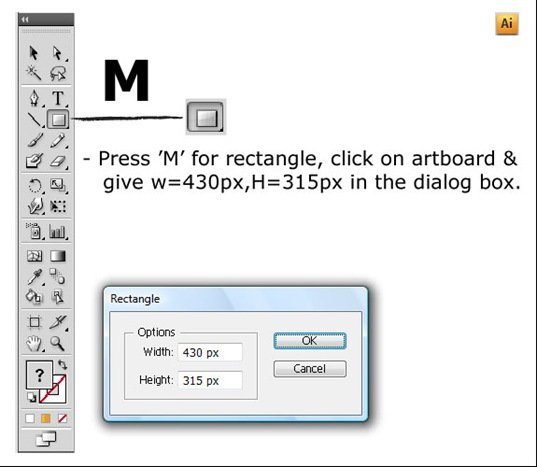
Task: Select the Lasso tool
Action: pos(58,73)
